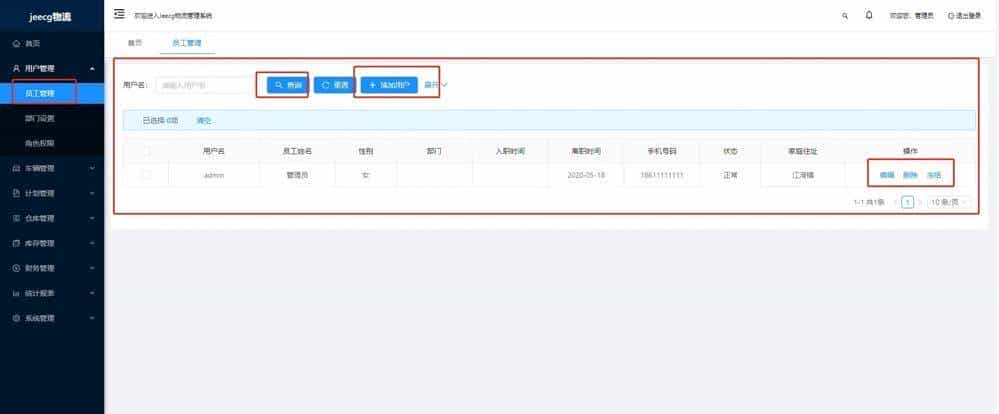
Task: Focus the 用户名 search input field
Action: tap(205, 85)
